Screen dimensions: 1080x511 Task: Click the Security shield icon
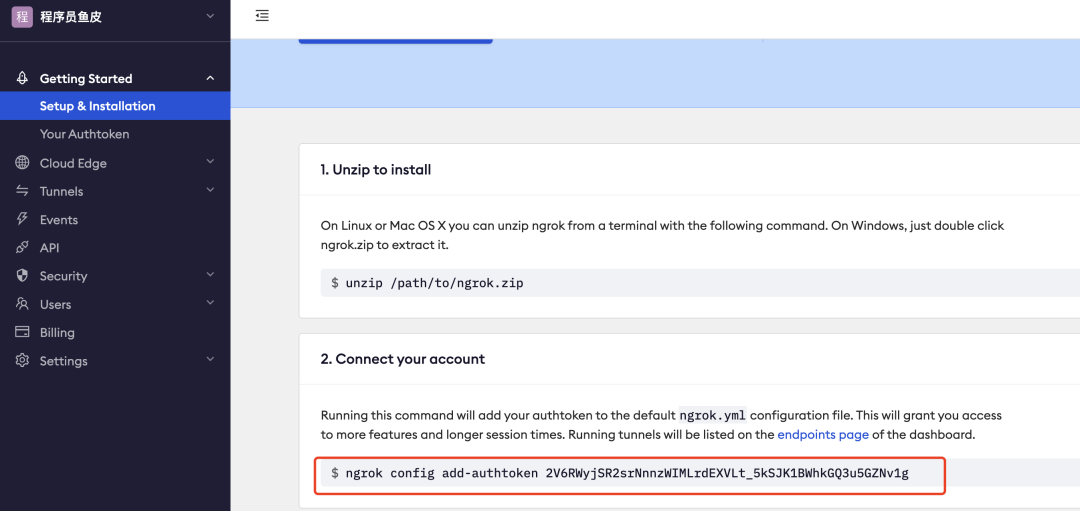pos(22,276)
